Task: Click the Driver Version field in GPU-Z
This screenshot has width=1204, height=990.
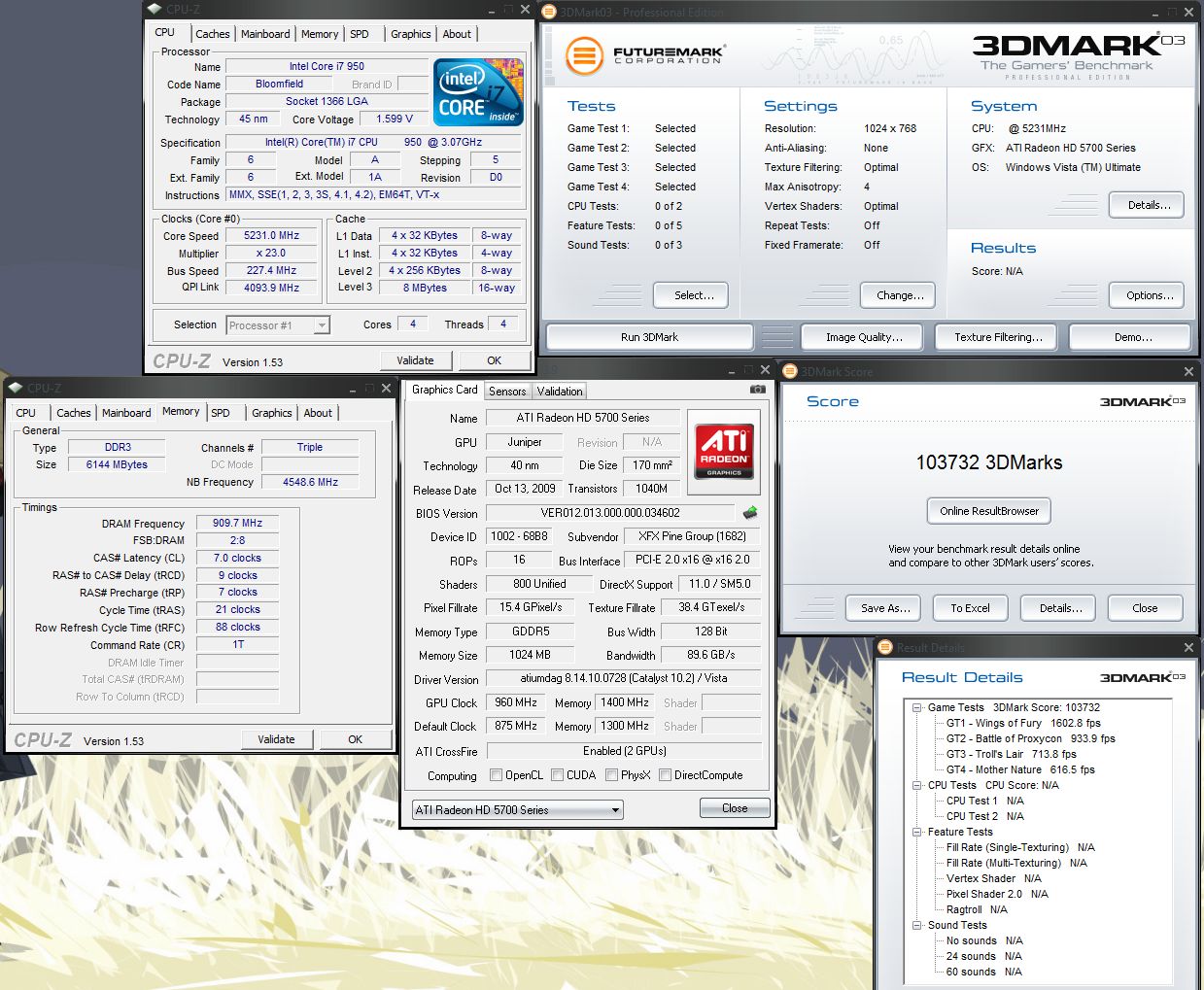Action: point(624,678)
